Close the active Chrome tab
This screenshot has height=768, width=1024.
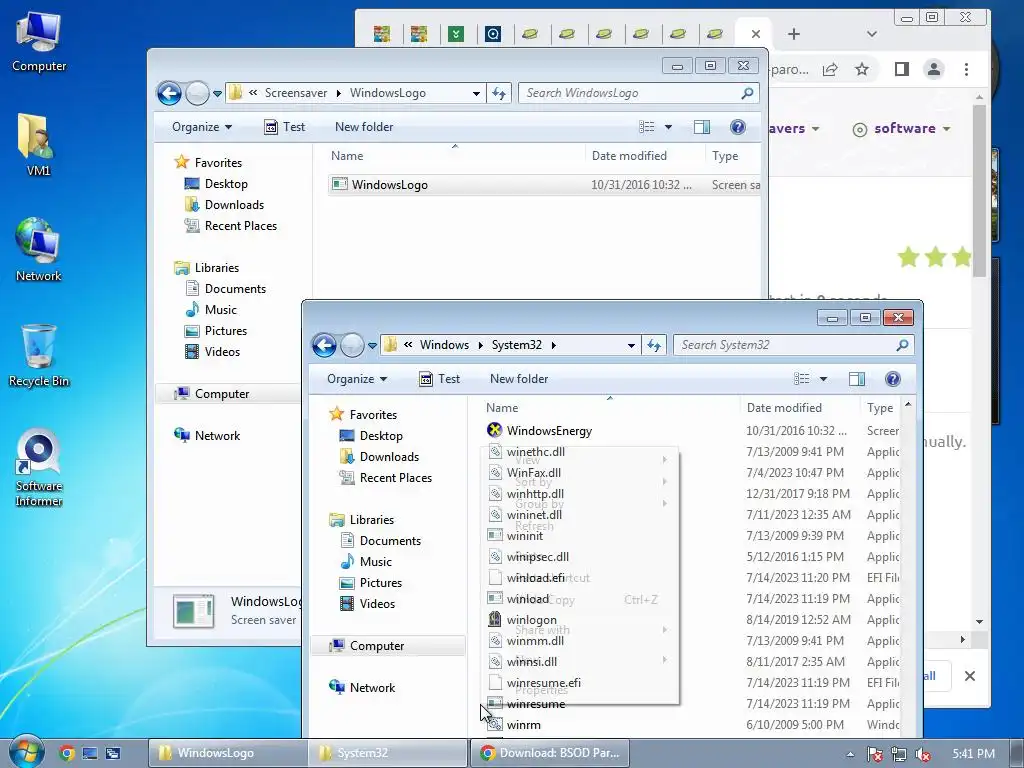point(756,34)
